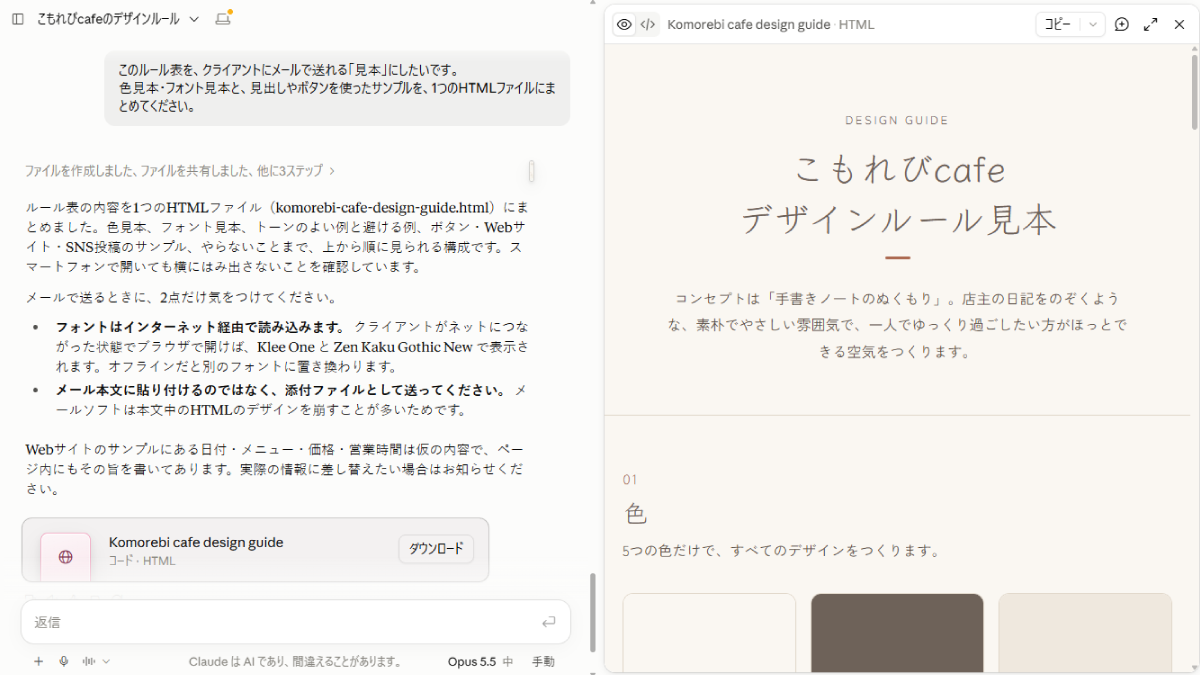The height and width of the screenshot is (675, 1200).
Task: Open the こもれびcafeのデザインルール title dropdown
Action: click(x=194, y=19)
